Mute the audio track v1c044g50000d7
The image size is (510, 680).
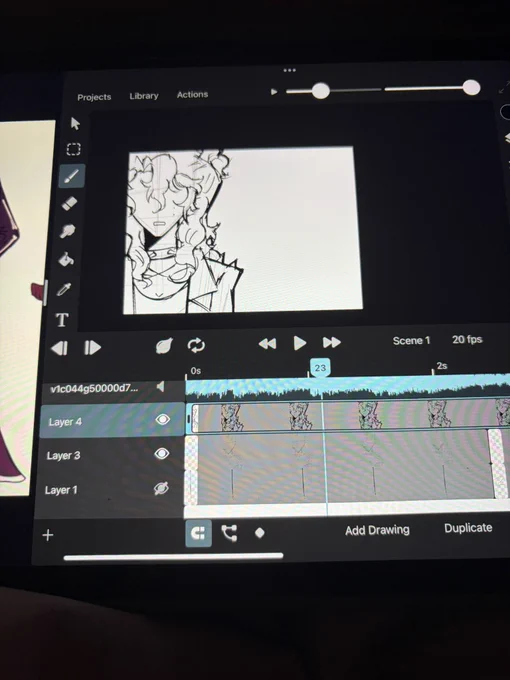[x=160, y=386]
